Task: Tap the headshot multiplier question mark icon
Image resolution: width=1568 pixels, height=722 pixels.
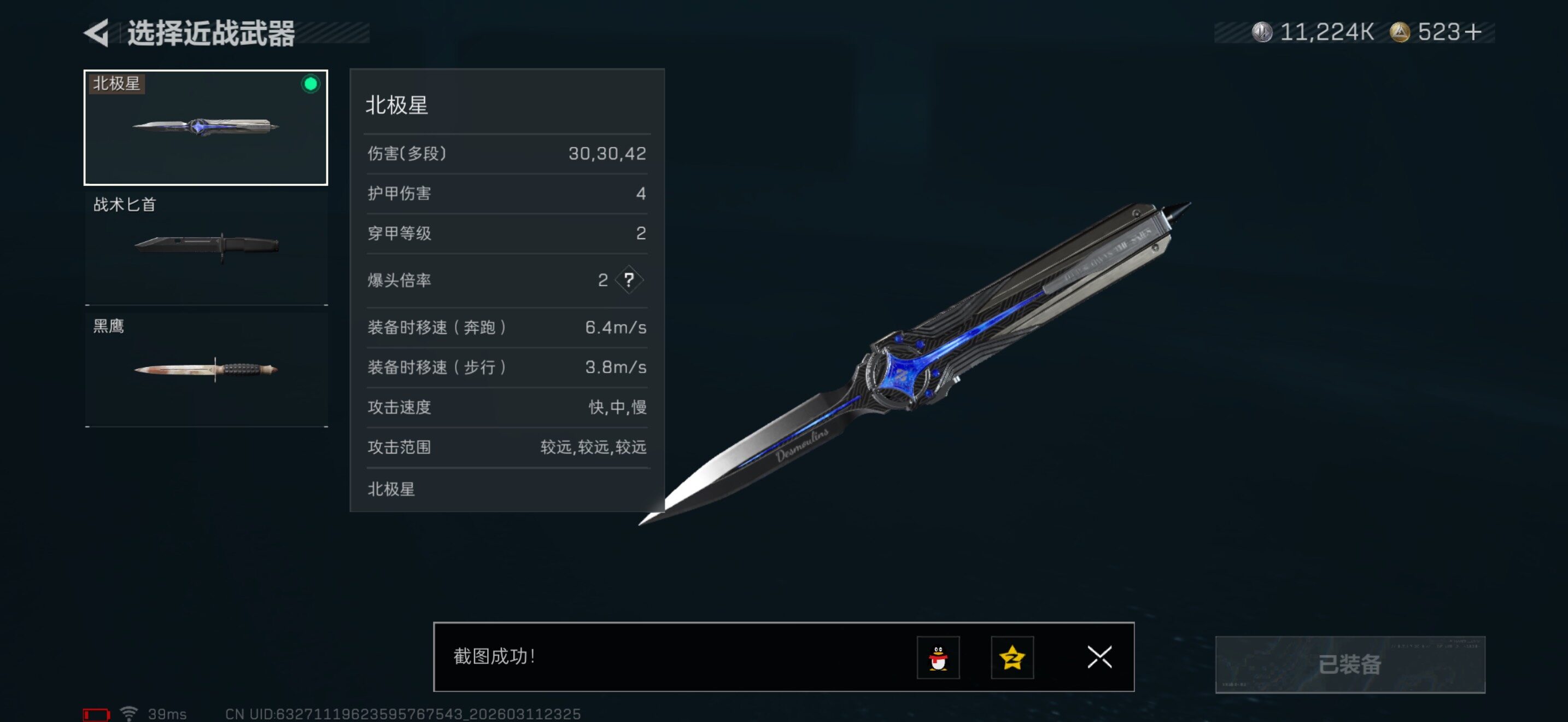Action: pyautogui.click(x=629, y=280)
